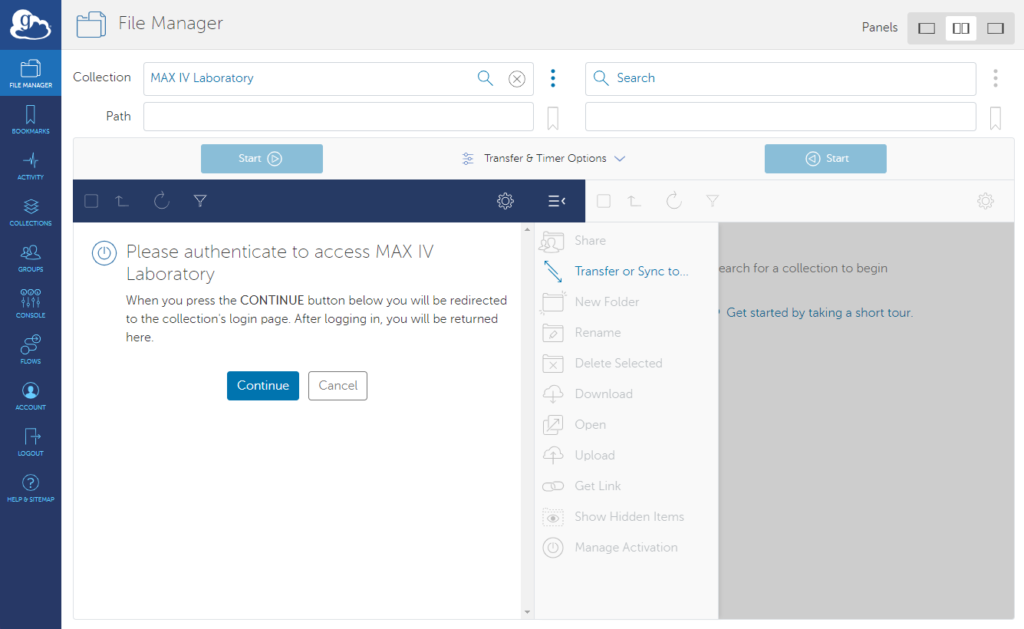Clear the MAX IV Laboratory collection
Image resolution: width=1024 pixels, height=629 pixels.
tap(517, 79)
